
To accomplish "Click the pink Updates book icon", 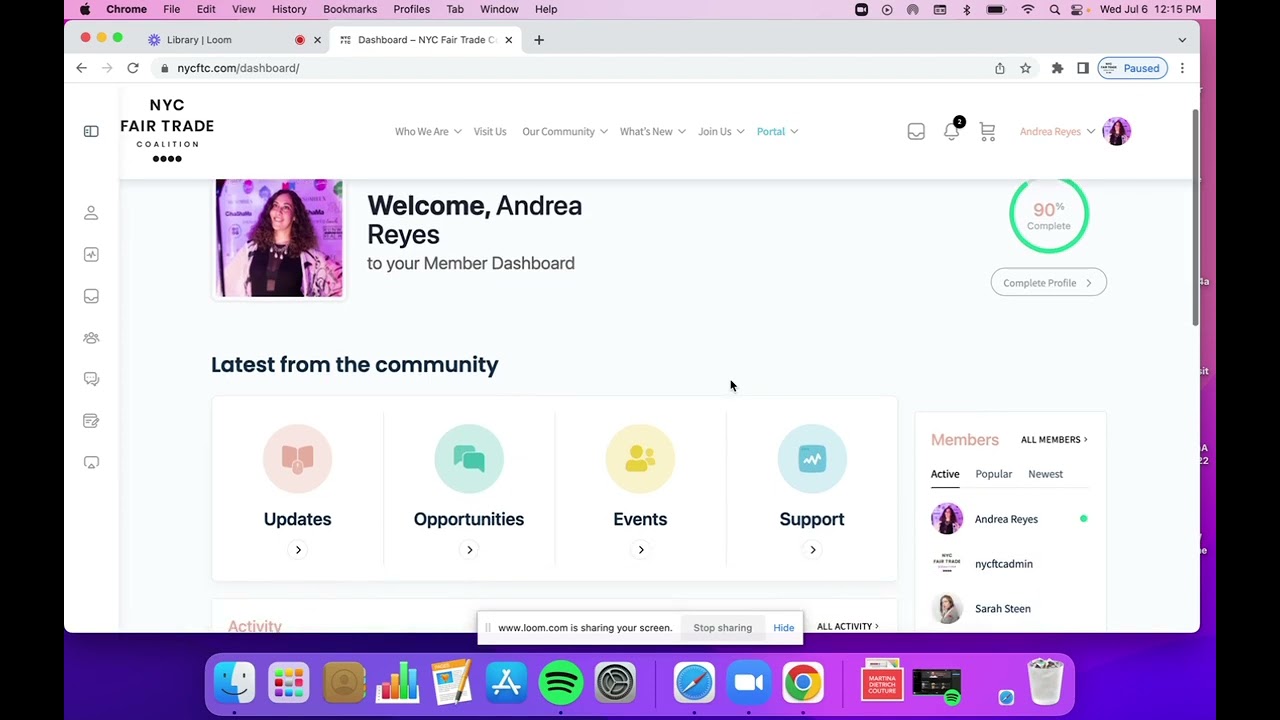I will (297, 459).
